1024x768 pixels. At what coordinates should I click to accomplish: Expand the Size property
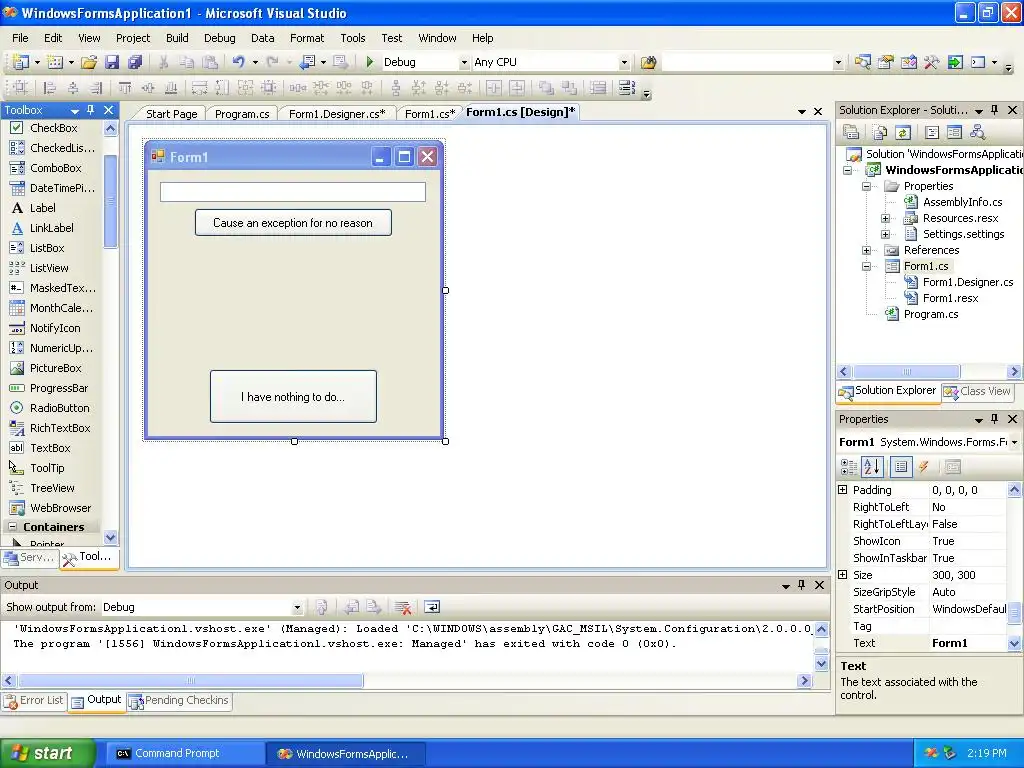coord(842,575)
